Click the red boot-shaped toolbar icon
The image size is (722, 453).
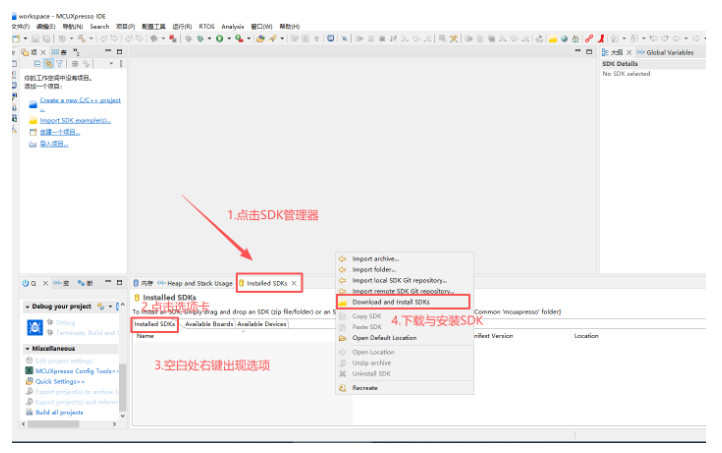(601, 39)
